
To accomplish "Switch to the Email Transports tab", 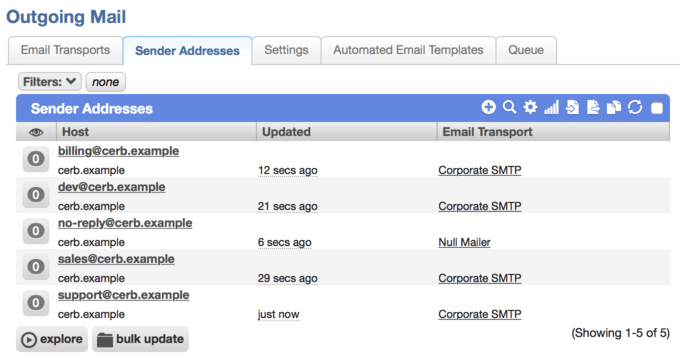I will (x=65, y=50).
